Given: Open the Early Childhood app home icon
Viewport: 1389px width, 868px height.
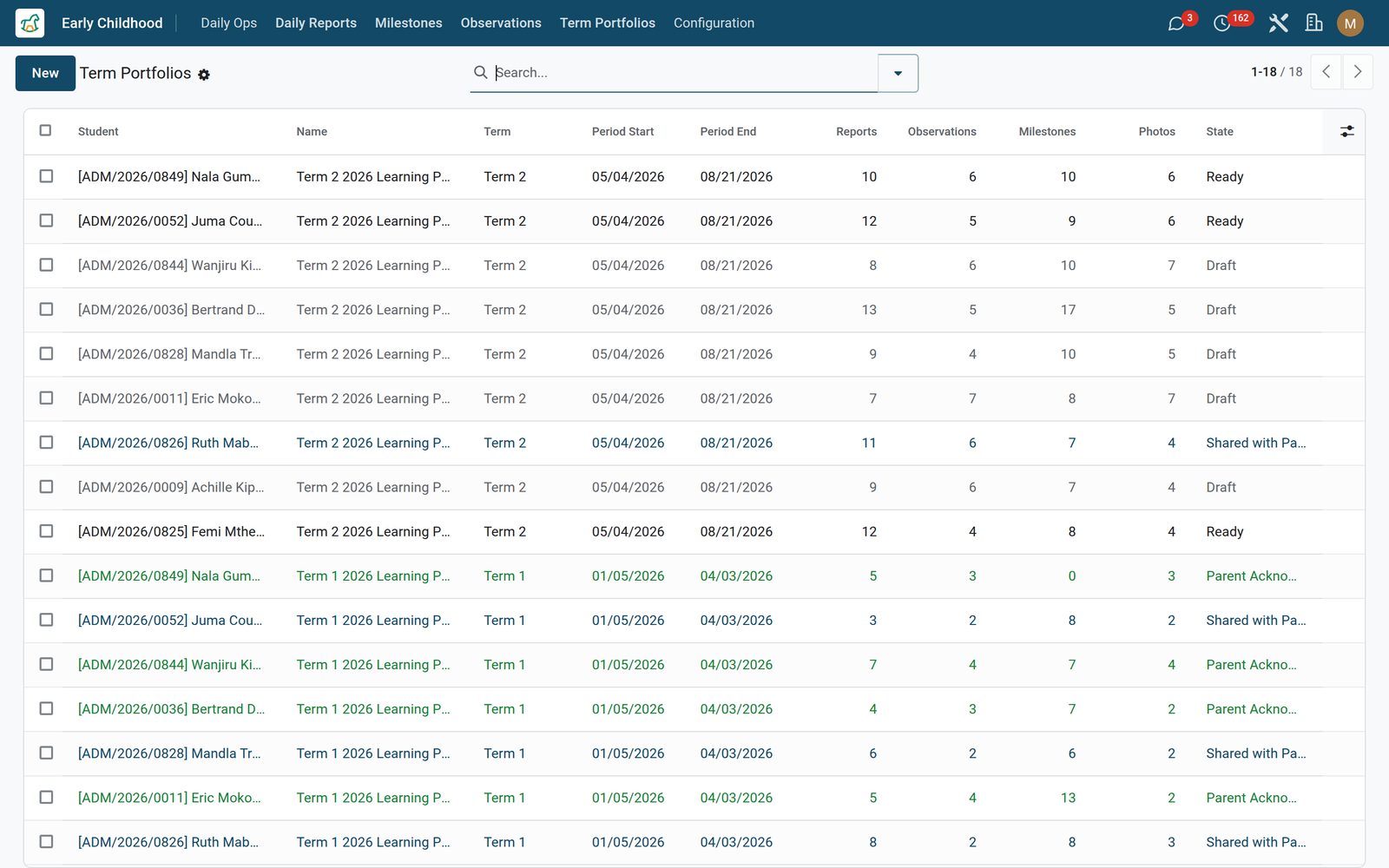Looking at the screenshot, I should (x=30, y=23).
